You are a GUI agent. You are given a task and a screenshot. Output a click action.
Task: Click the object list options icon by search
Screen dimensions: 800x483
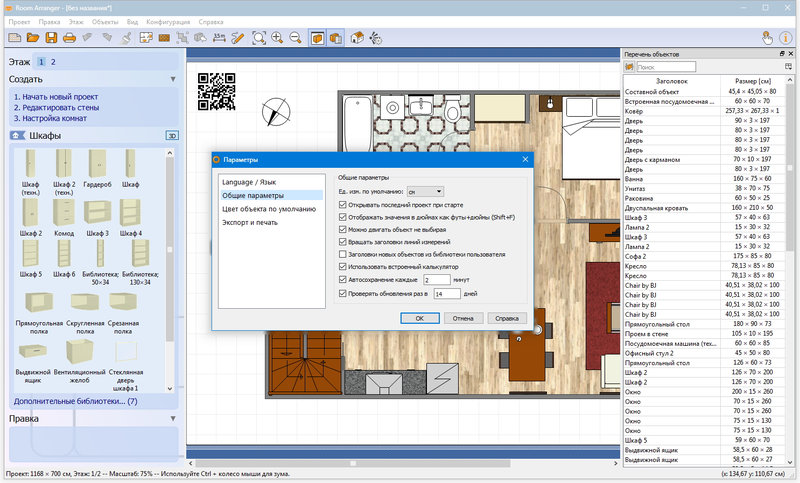[x=789, y=67]
